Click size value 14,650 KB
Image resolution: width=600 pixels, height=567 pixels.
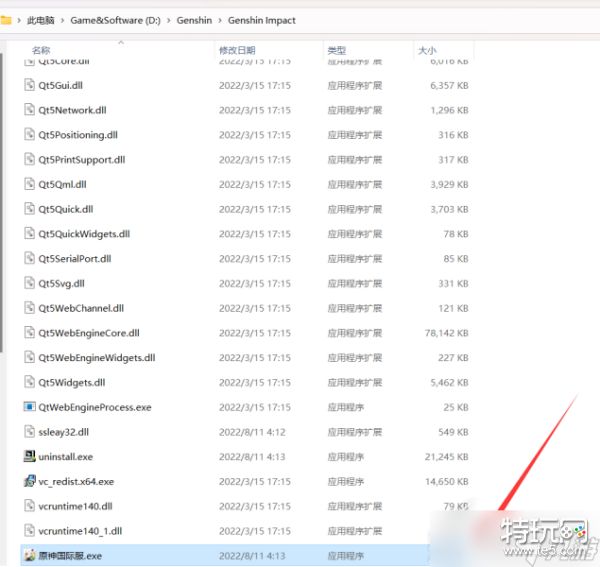click(x=447, y=481)
